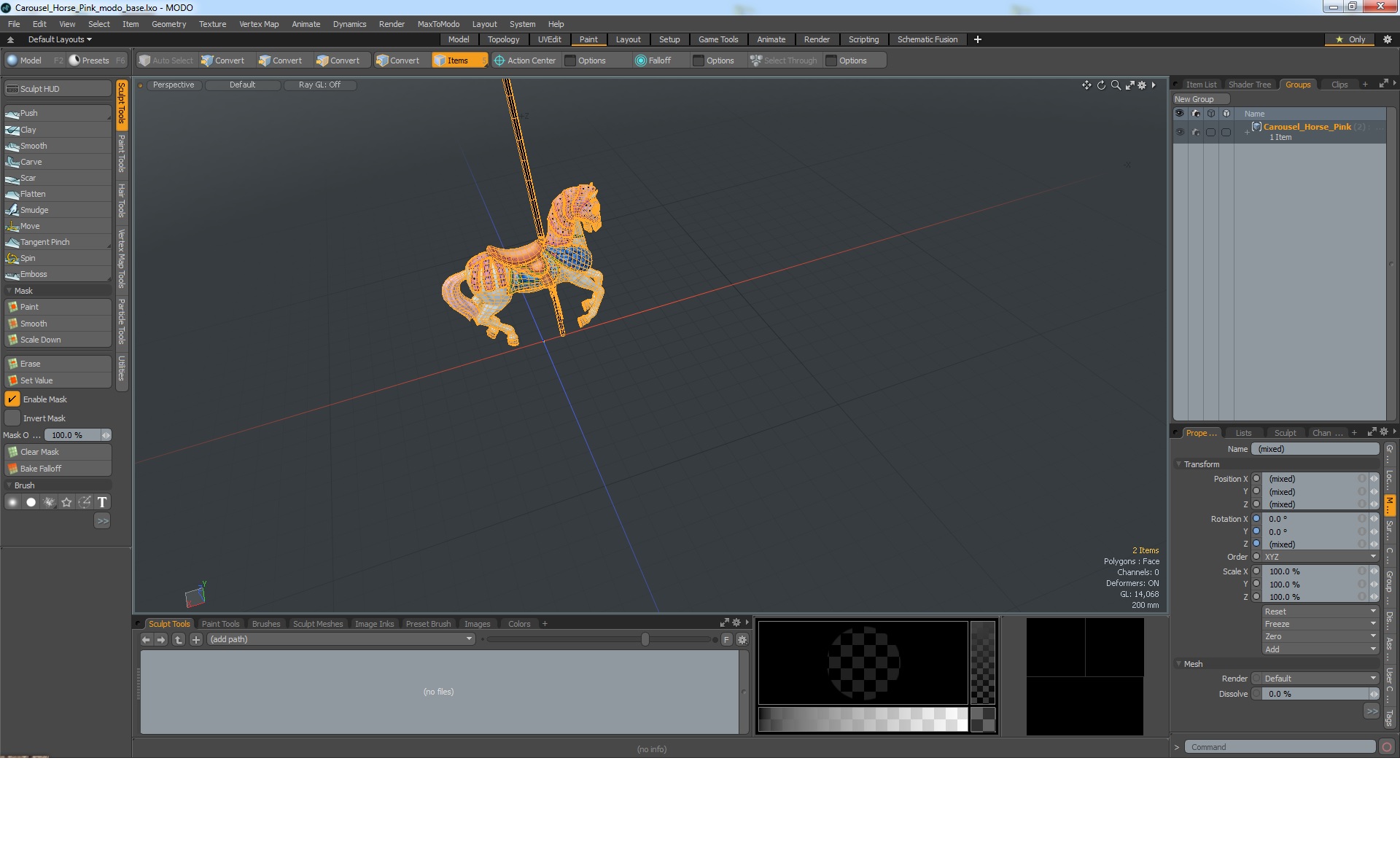Open the Shader Tree tab

click(x=1249, y=85)
